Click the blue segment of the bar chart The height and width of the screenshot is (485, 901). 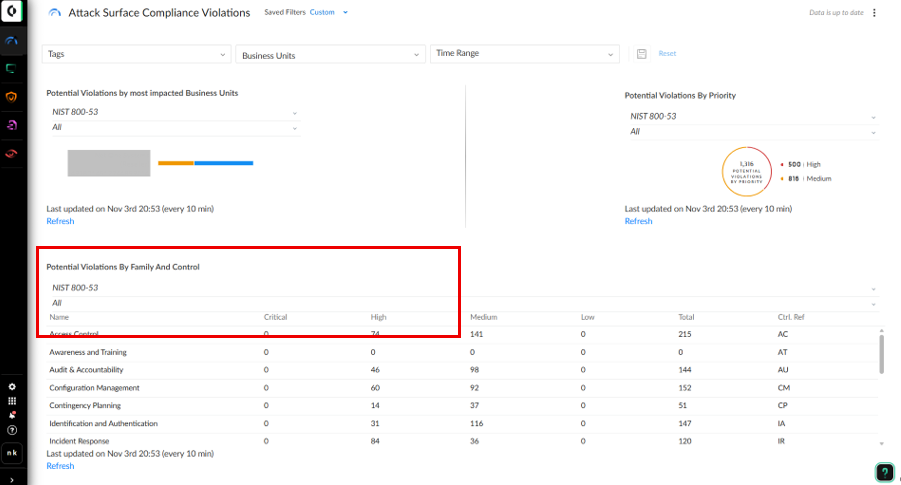tap(223, 163)
